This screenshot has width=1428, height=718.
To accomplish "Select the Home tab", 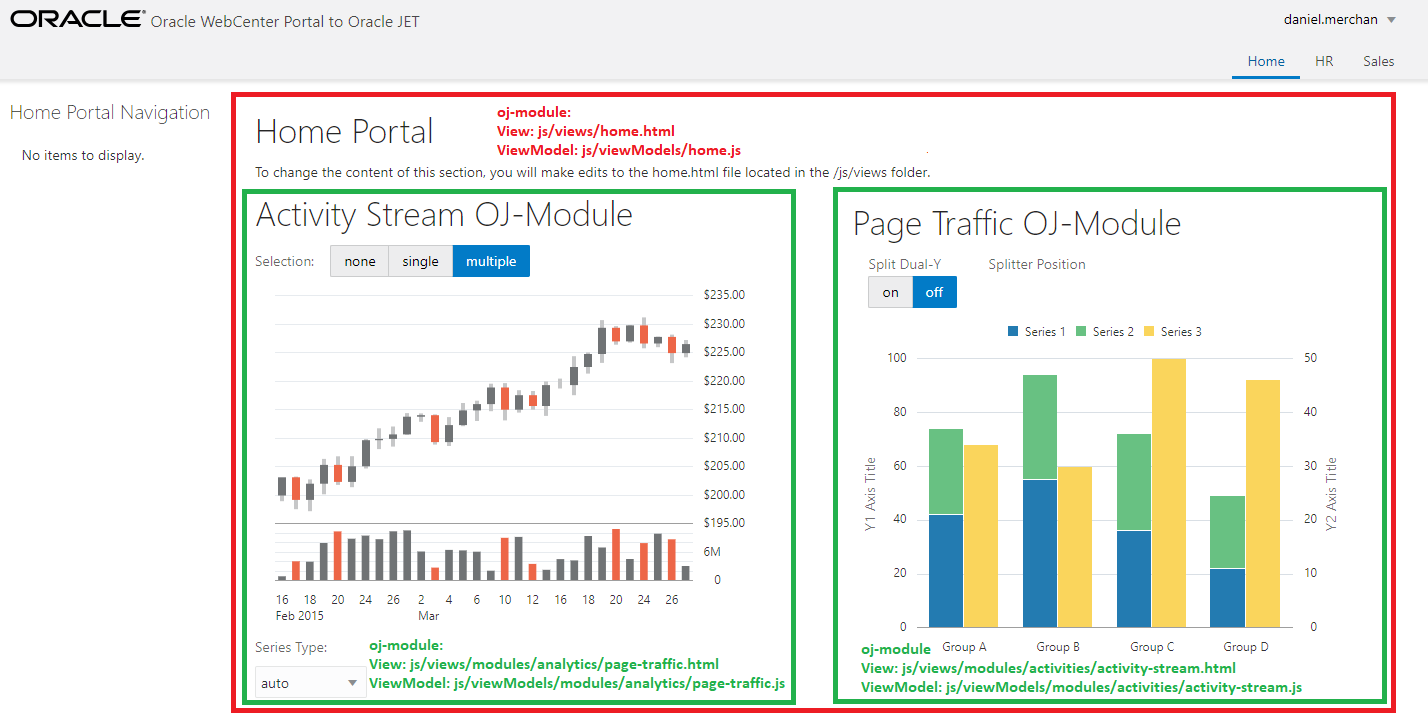I will point(1265,61).
